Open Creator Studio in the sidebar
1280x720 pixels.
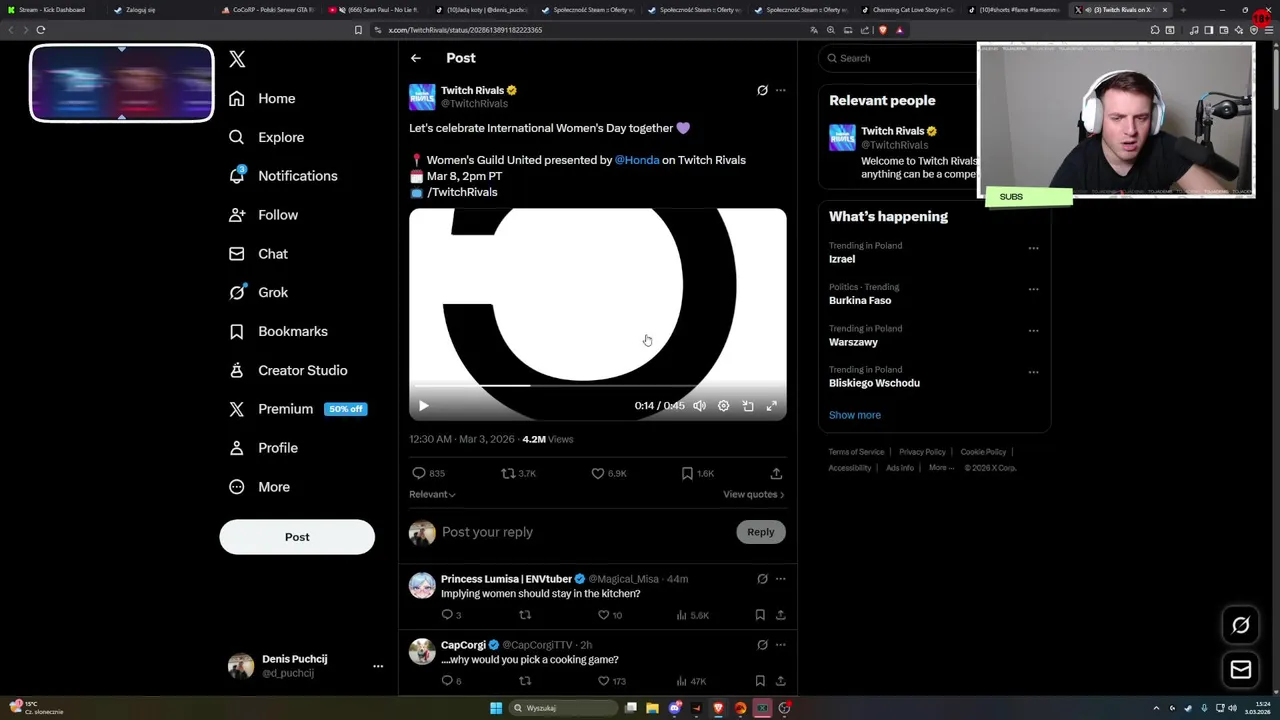click(288, 370)
